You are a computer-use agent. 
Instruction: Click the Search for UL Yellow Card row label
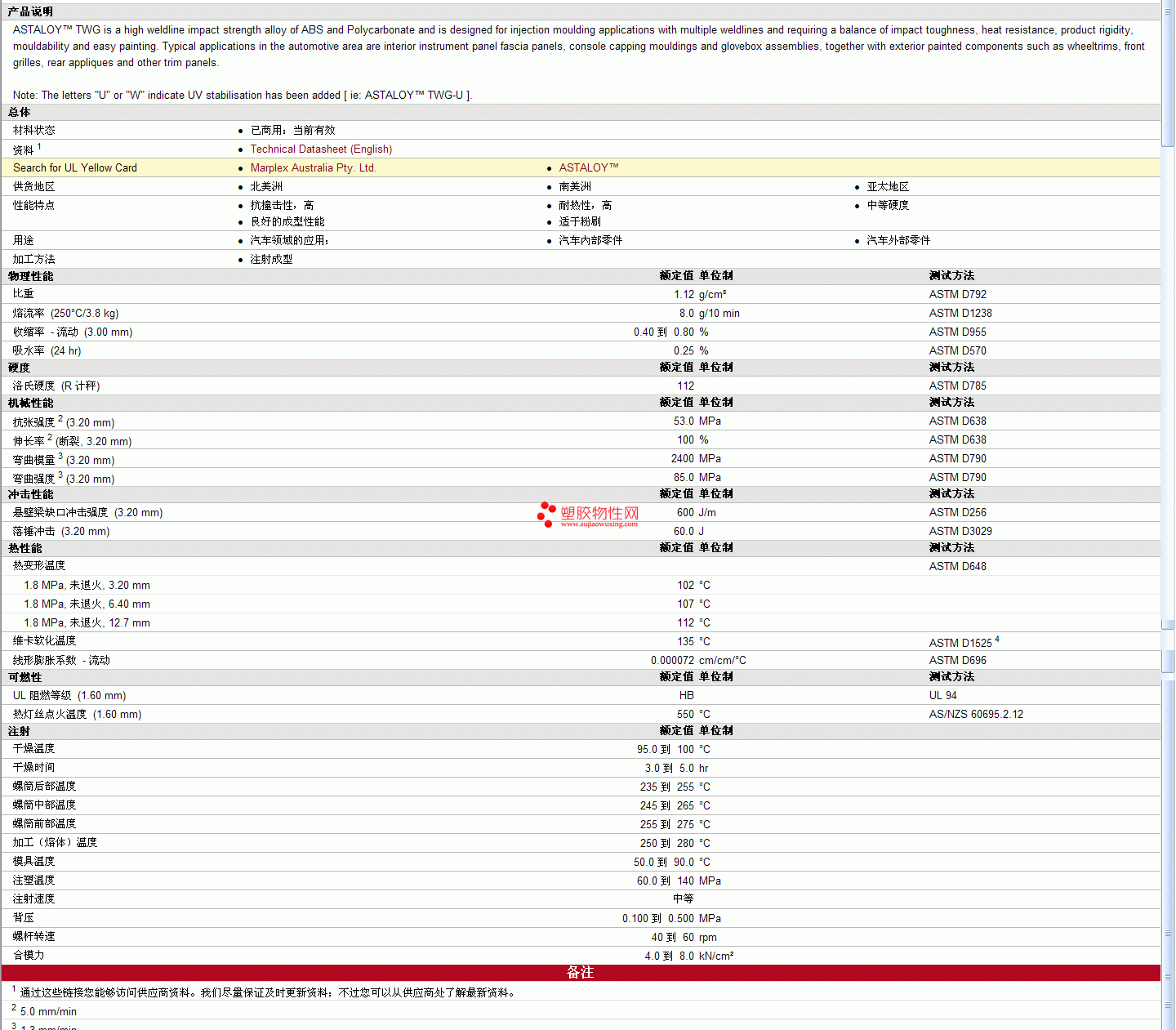(x=75, y=168)
